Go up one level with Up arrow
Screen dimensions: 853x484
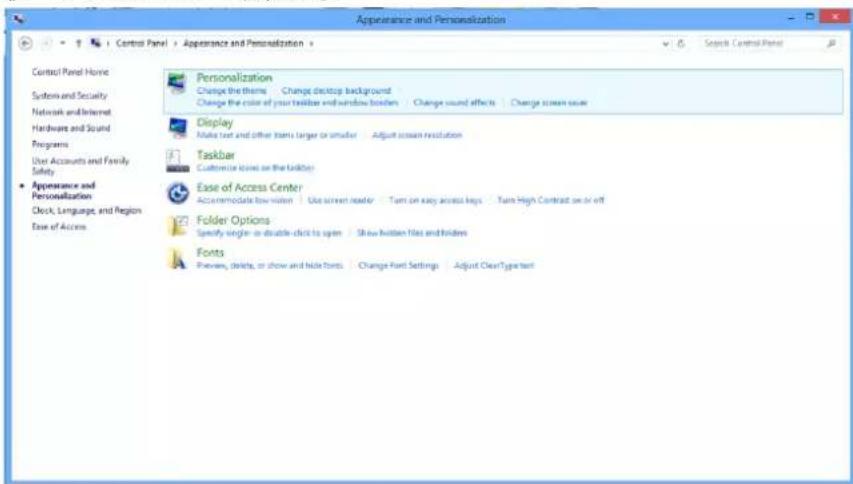point(78,44)
